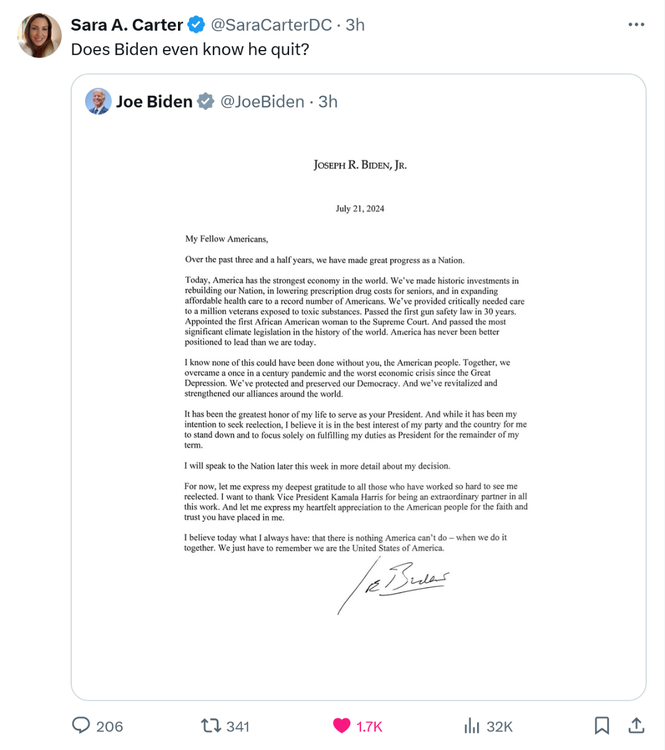665x750 pixels.
Task: Click Sara's post 3h timestamp
Action: pyautogui.click(x=355, y=24)
